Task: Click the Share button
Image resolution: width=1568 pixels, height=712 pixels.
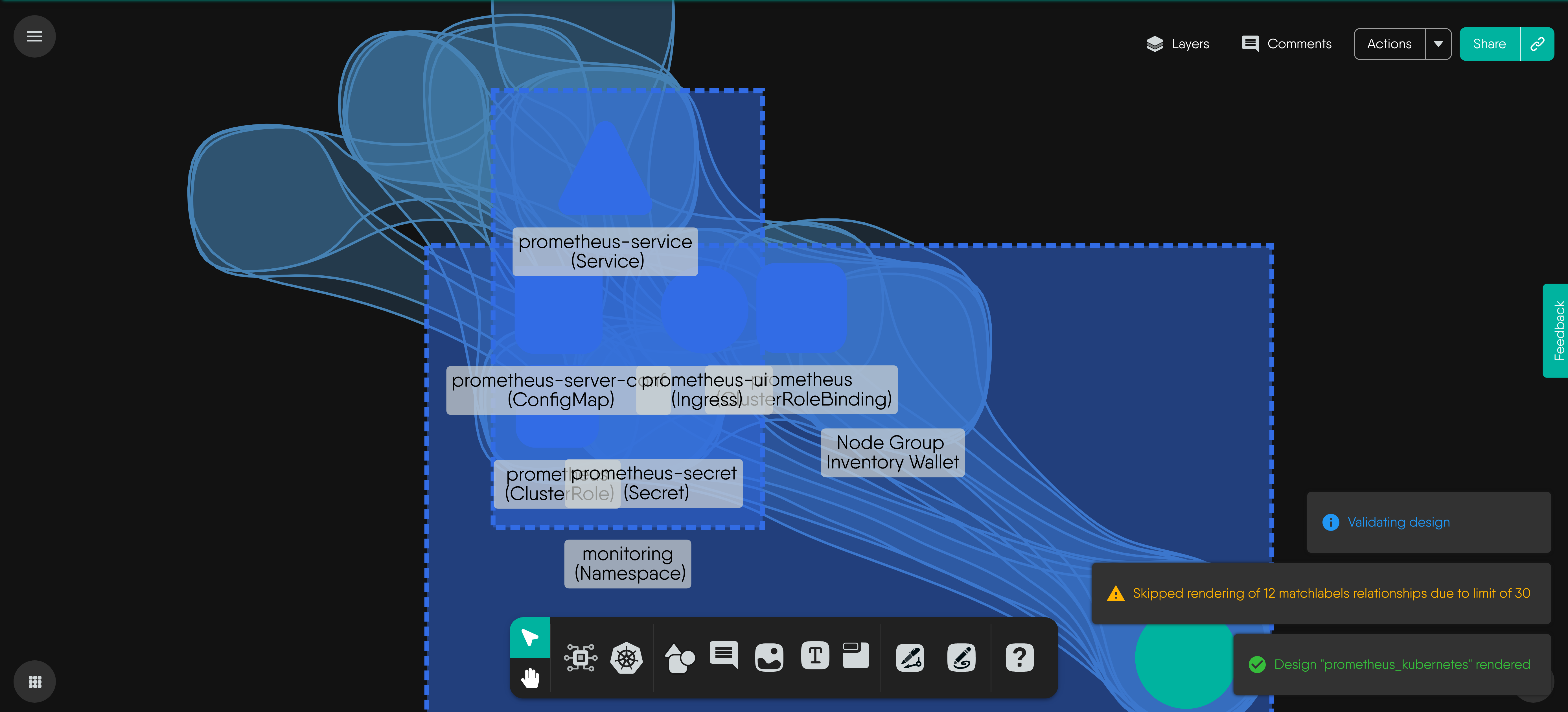Action: pos(1489,44)
